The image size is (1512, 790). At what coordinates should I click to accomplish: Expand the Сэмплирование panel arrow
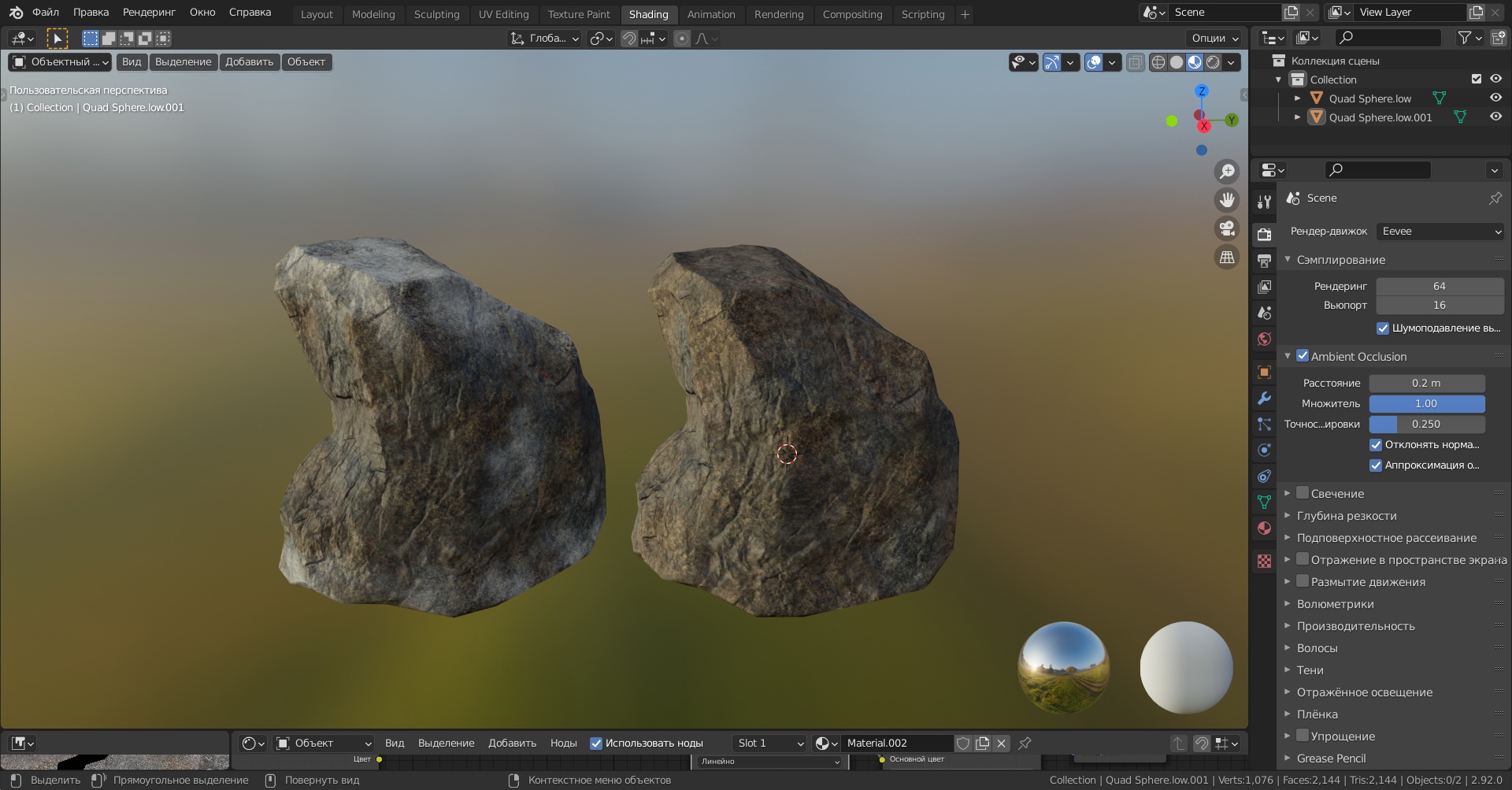(1288, 259)
